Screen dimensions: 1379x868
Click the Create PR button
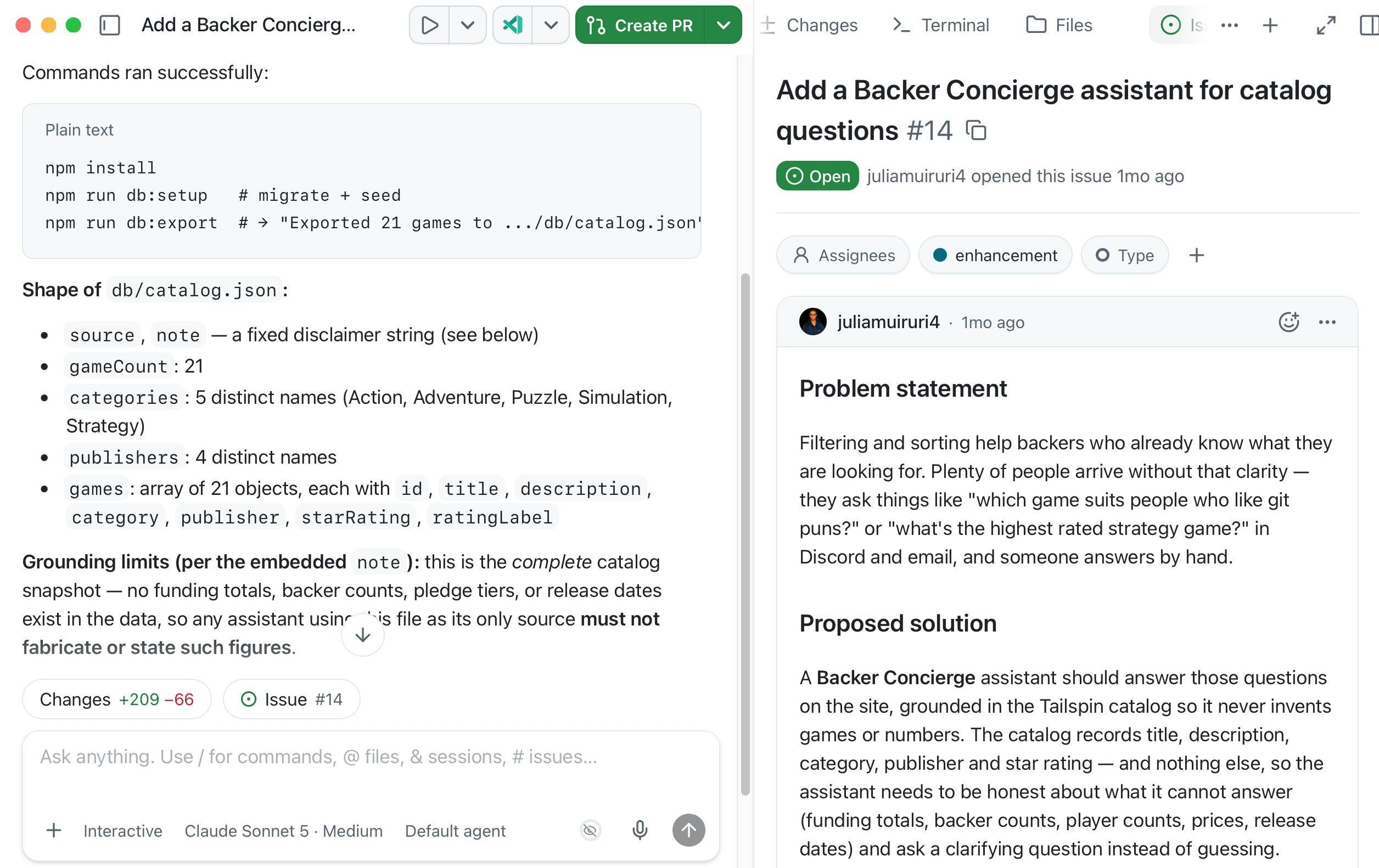tap(640, 25)
